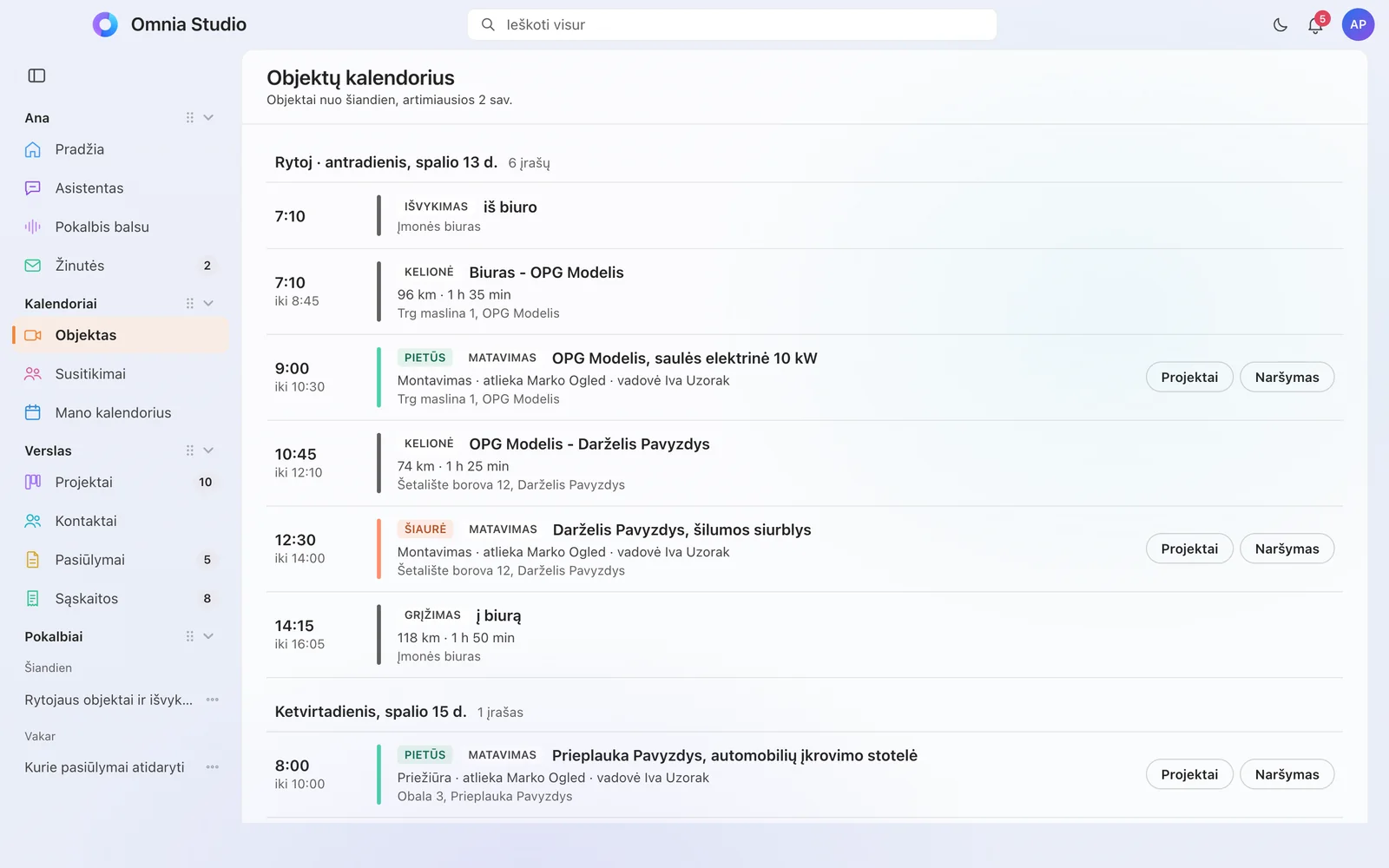Click the drag handle beside Pokalbiai
Screen dimensions: 1389x868
pyautogui.click(x=189, y=636)
